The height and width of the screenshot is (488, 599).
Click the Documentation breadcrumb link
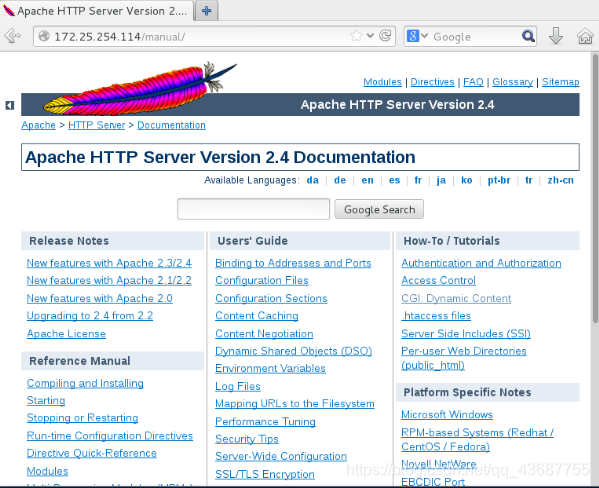pos(171,125)
